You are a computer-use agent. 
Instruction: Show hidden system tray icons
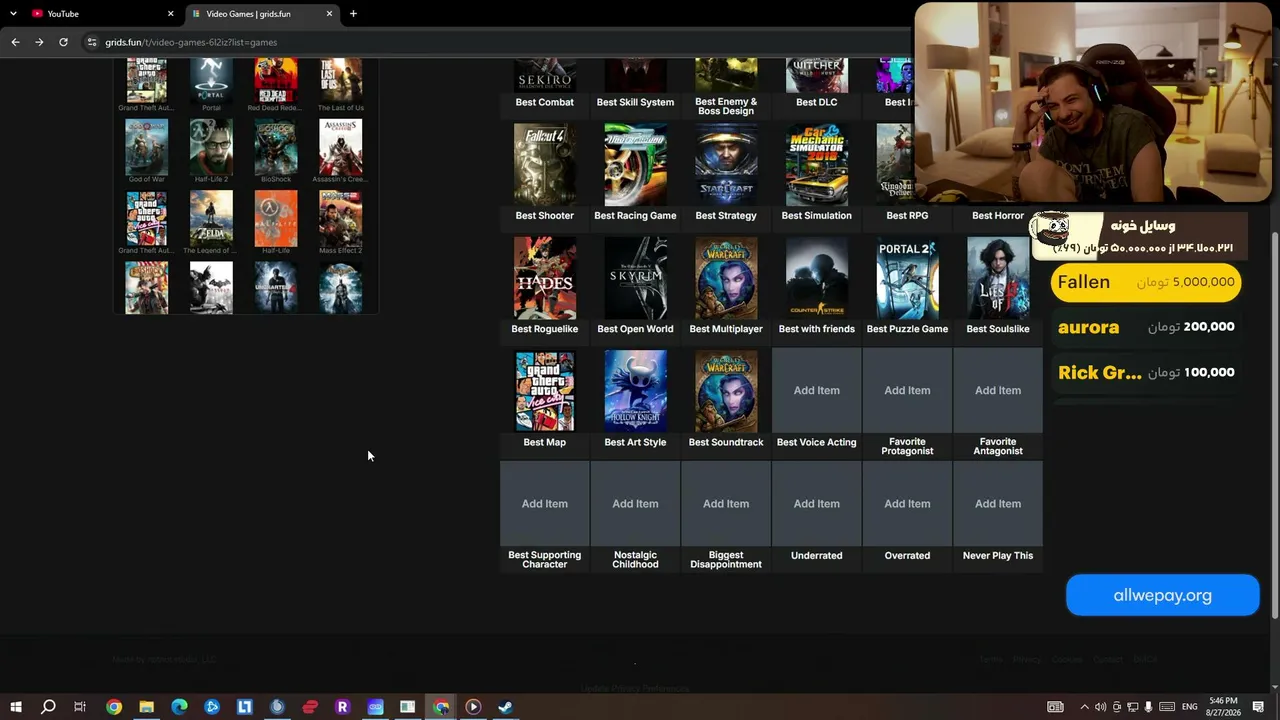coord(1084,707)
